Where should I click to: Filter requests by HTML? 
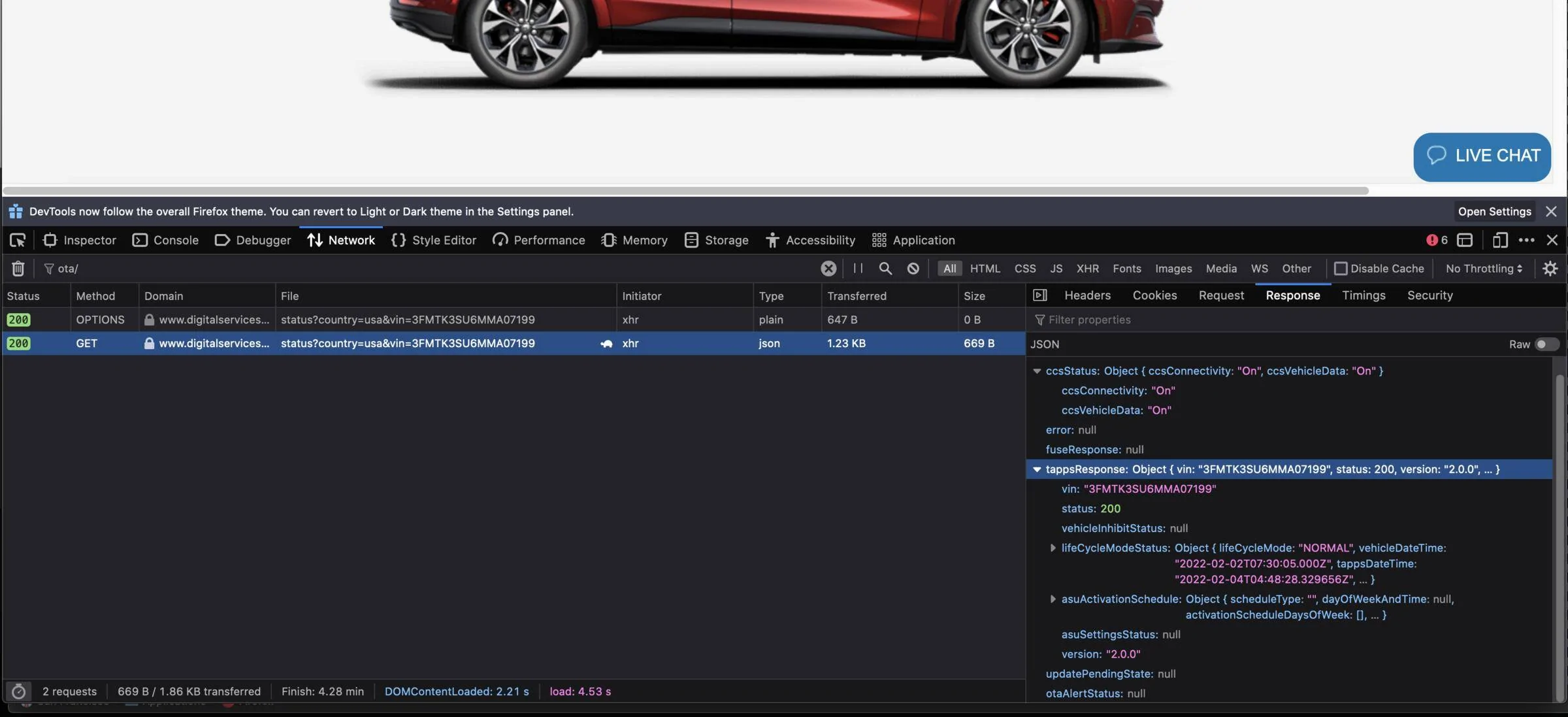click(985, 269)
